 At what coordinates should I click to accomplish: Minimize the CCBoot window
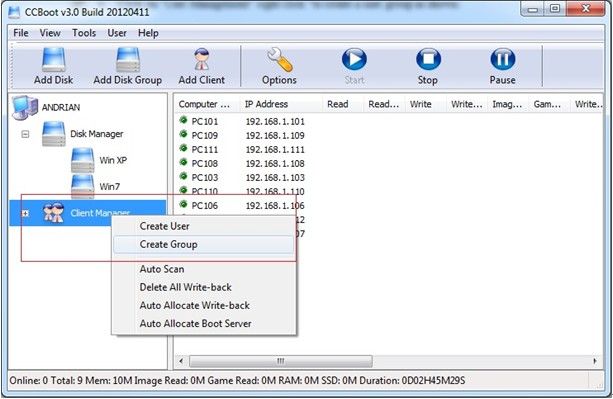point(532,9)
